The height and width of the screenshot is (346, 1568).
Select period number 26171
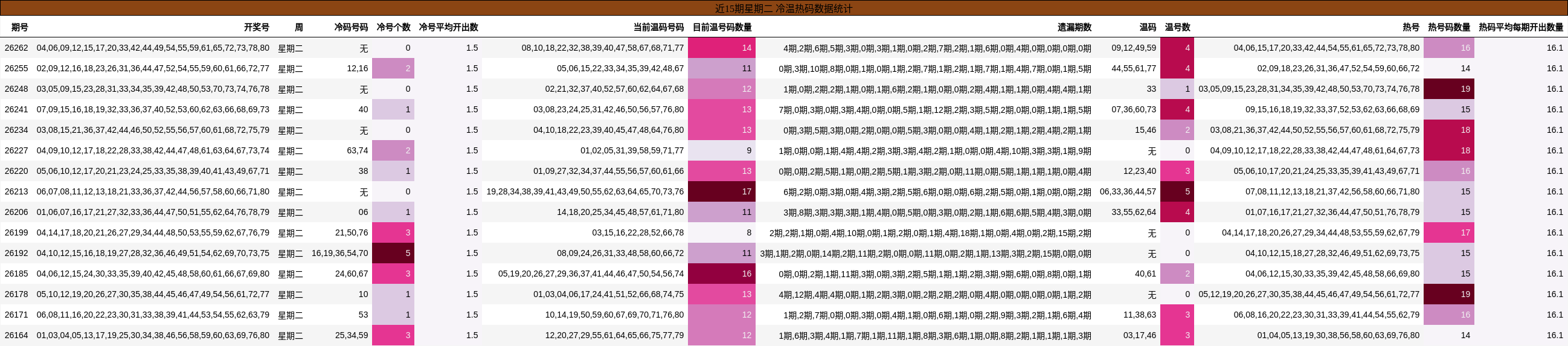pos(16,315)
